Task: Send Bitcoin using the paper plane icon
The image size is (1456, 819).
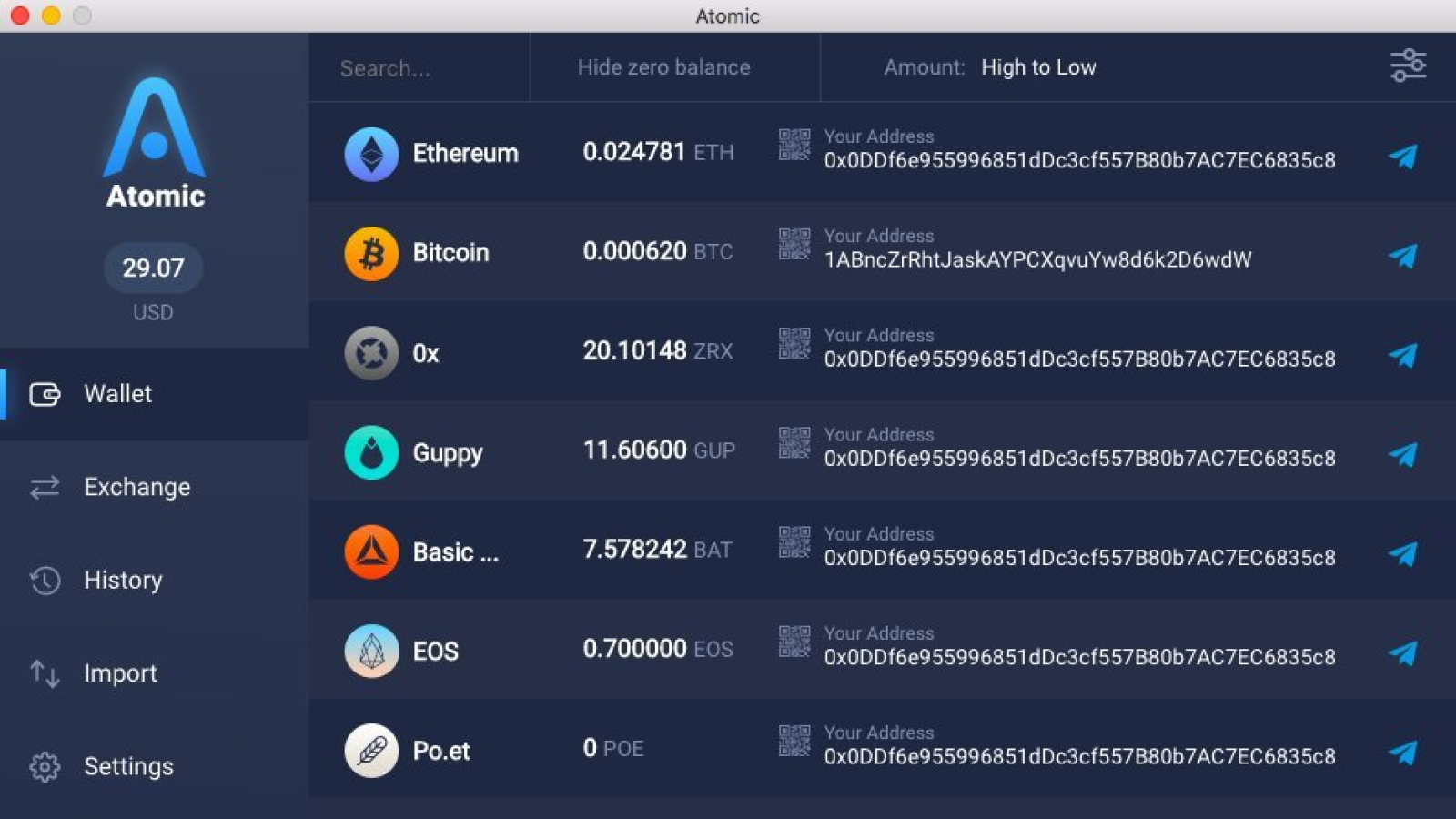Action: pyautogui.click(x=1403, y=256)
